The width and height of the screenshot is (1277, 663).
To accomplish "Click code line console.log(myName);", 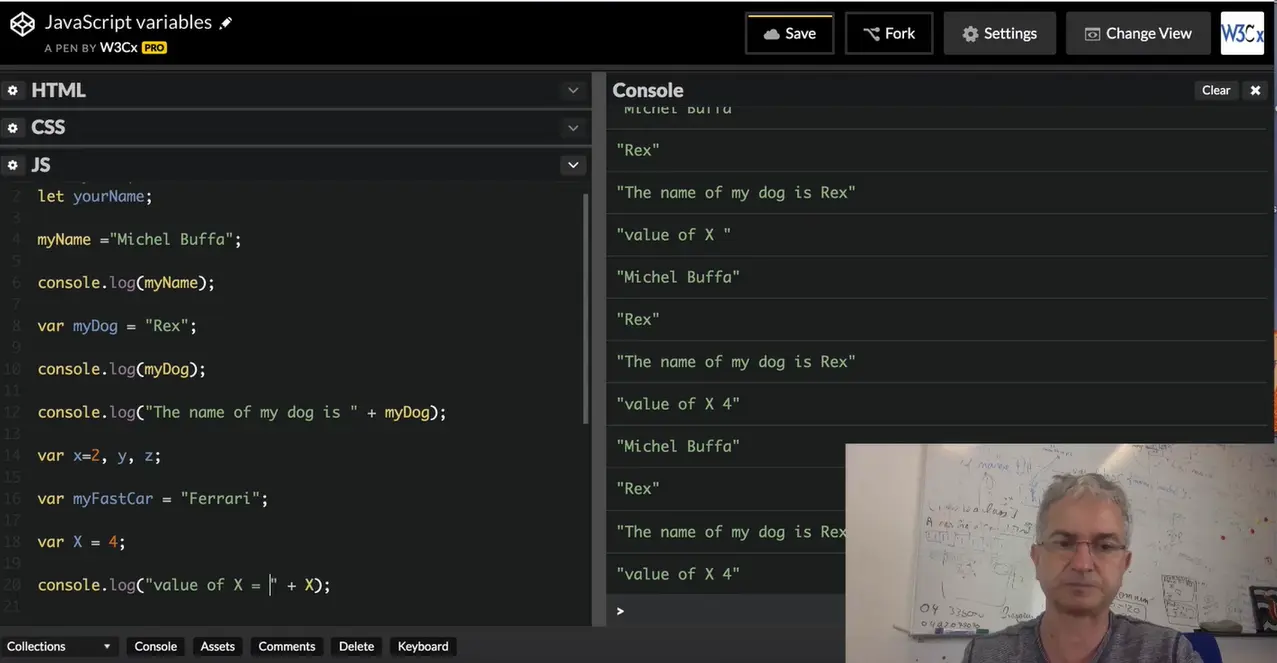I will 126,282.
